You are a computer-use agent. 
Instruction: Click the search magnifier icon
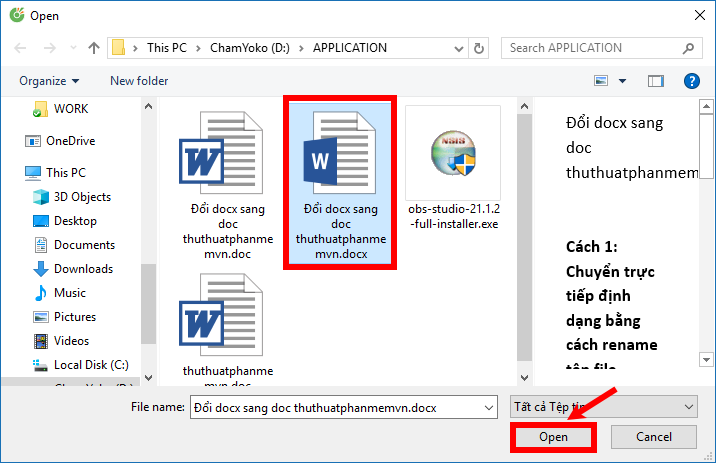pos(688,48)
